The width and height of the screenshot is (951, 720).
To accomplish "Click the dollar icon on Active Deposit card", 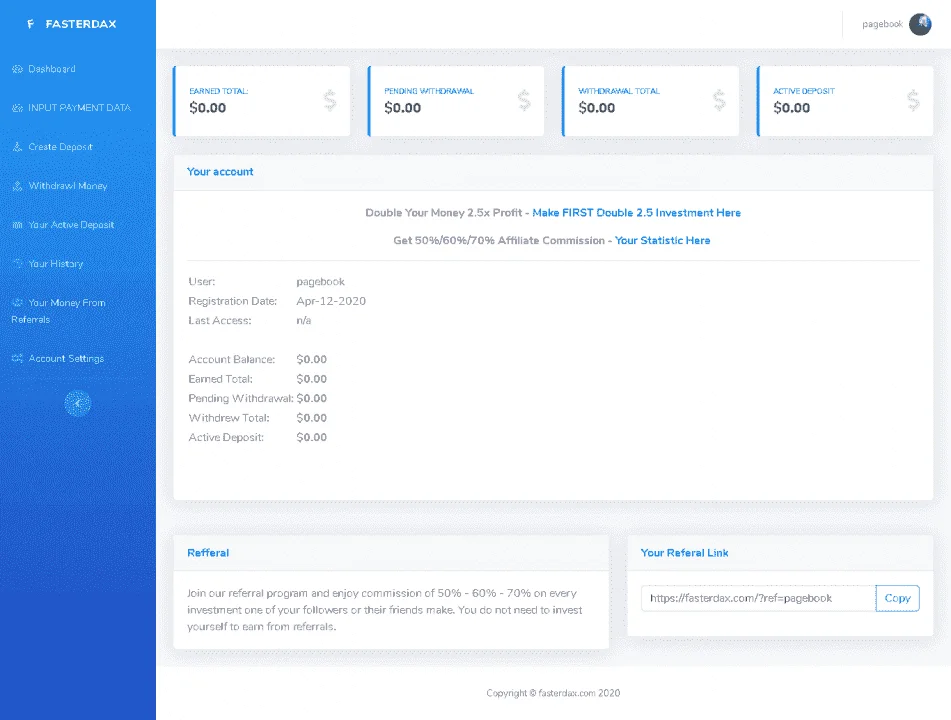I will pos(913,100).
